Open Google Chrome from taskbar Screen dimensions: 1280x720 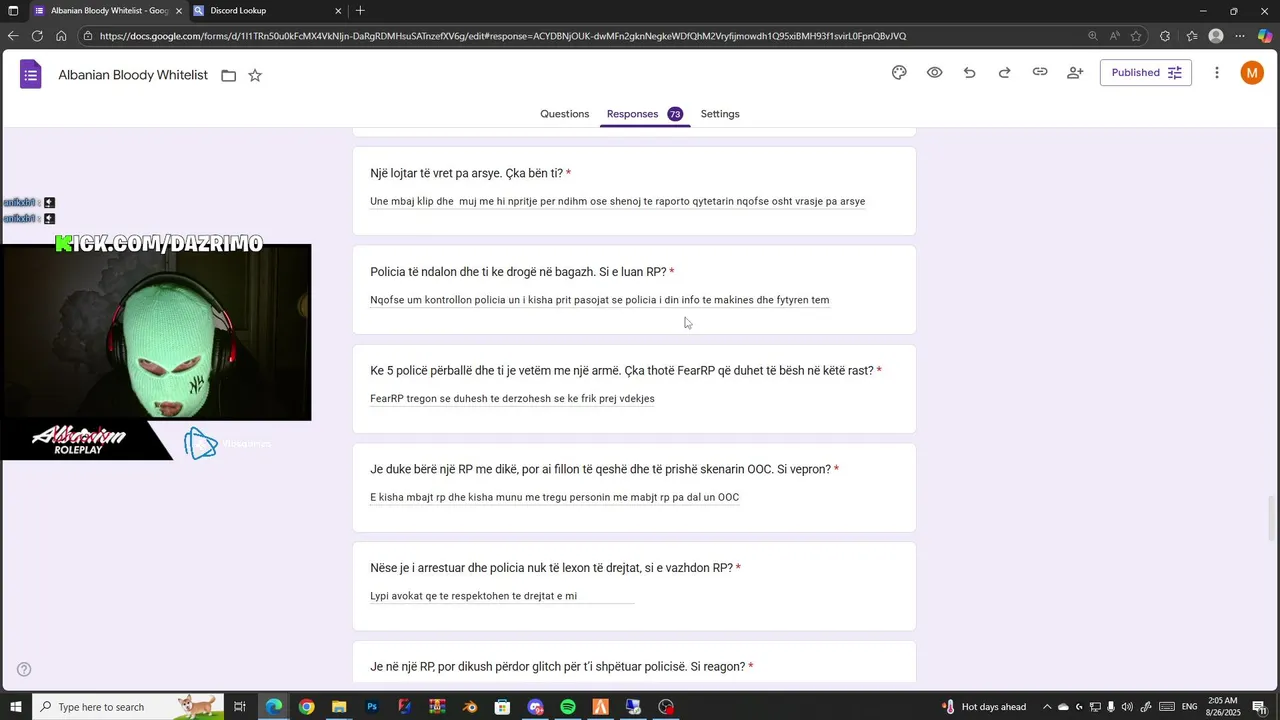tap(306, 707)
